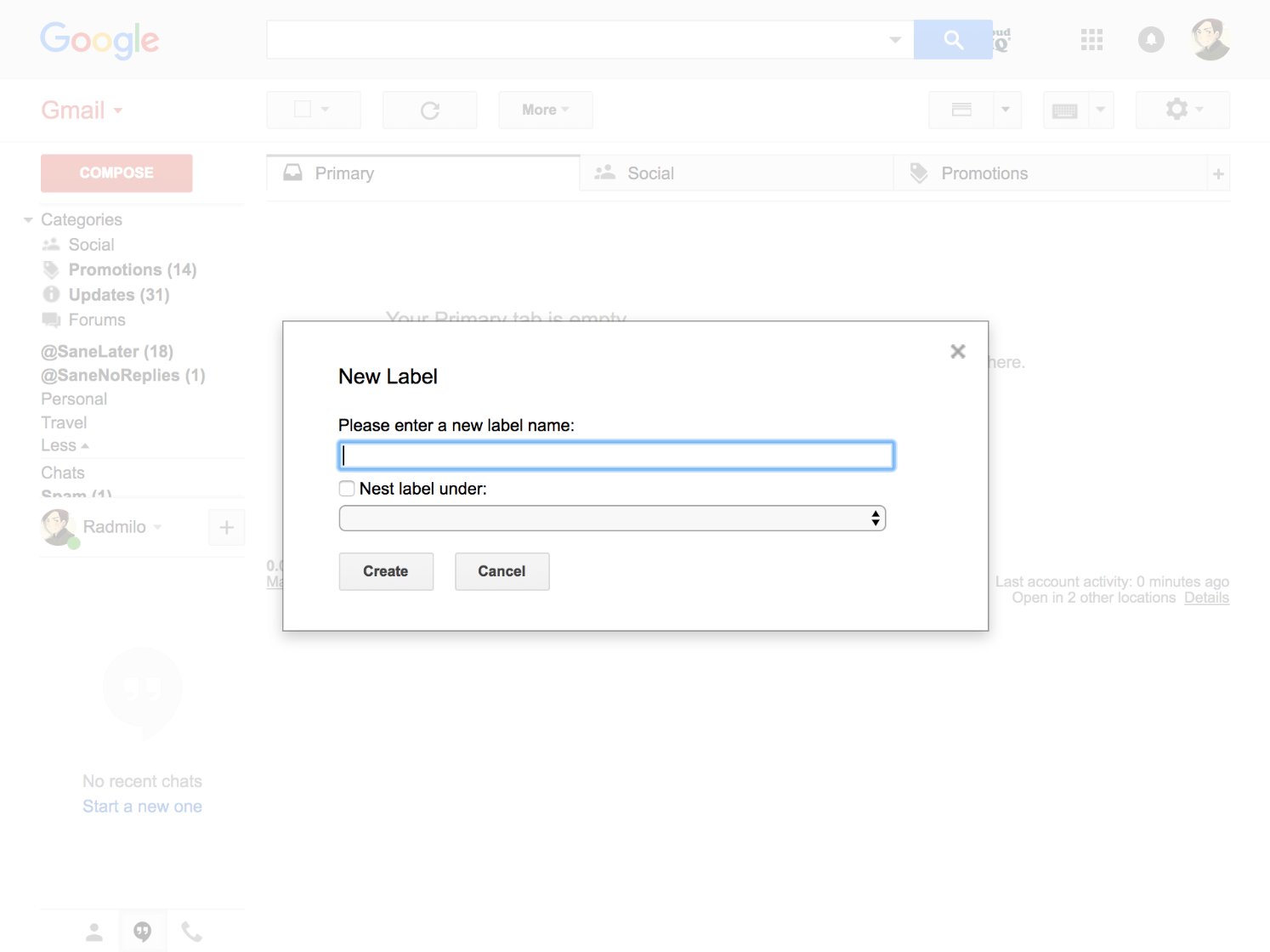This screenshot has width=1270, height=952.
Task: Click the Hangouts icon at bottom
Action: pos(142,930)
